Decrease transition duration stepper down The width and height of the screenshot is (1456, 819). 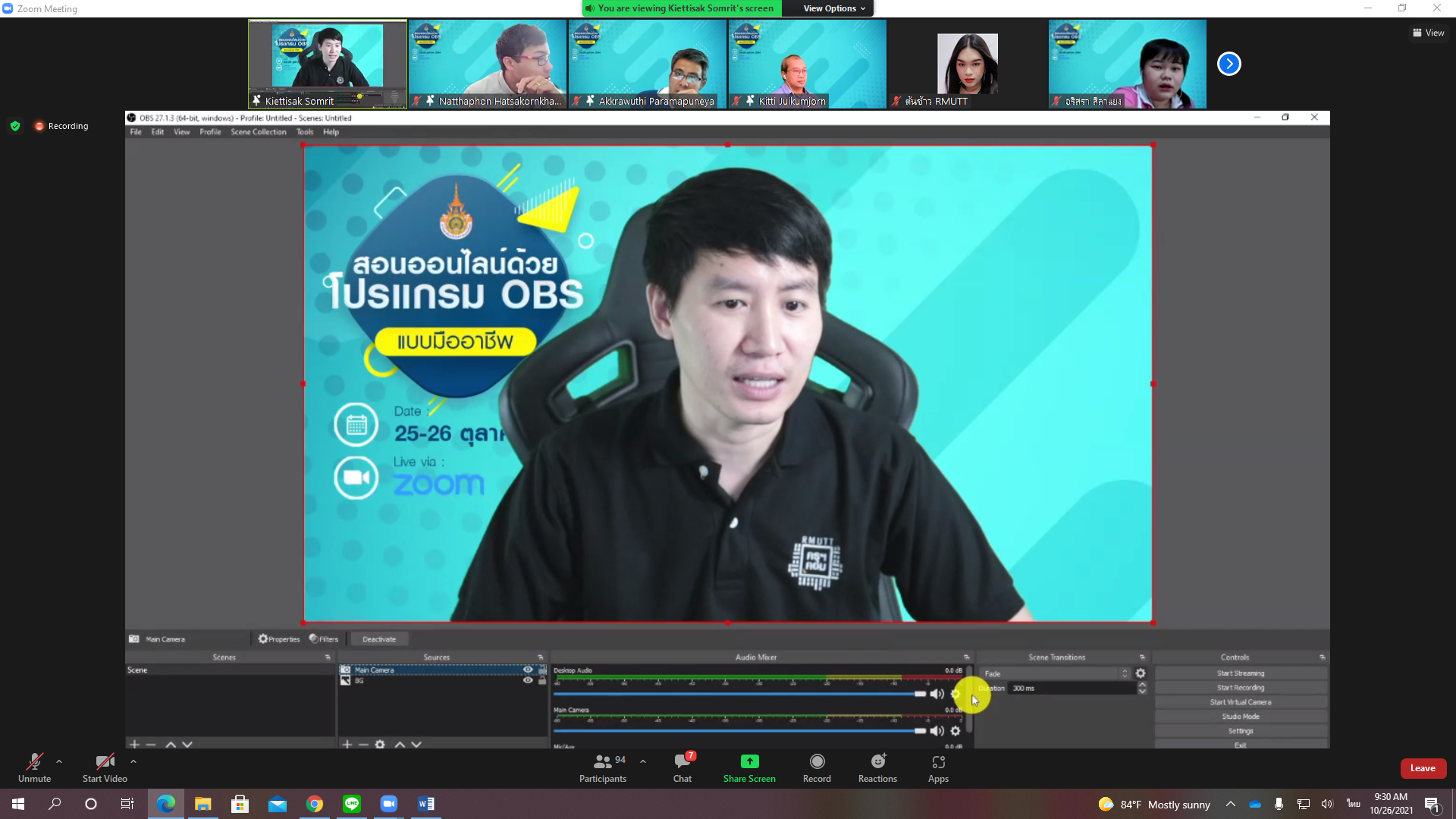pos(1142,692)
